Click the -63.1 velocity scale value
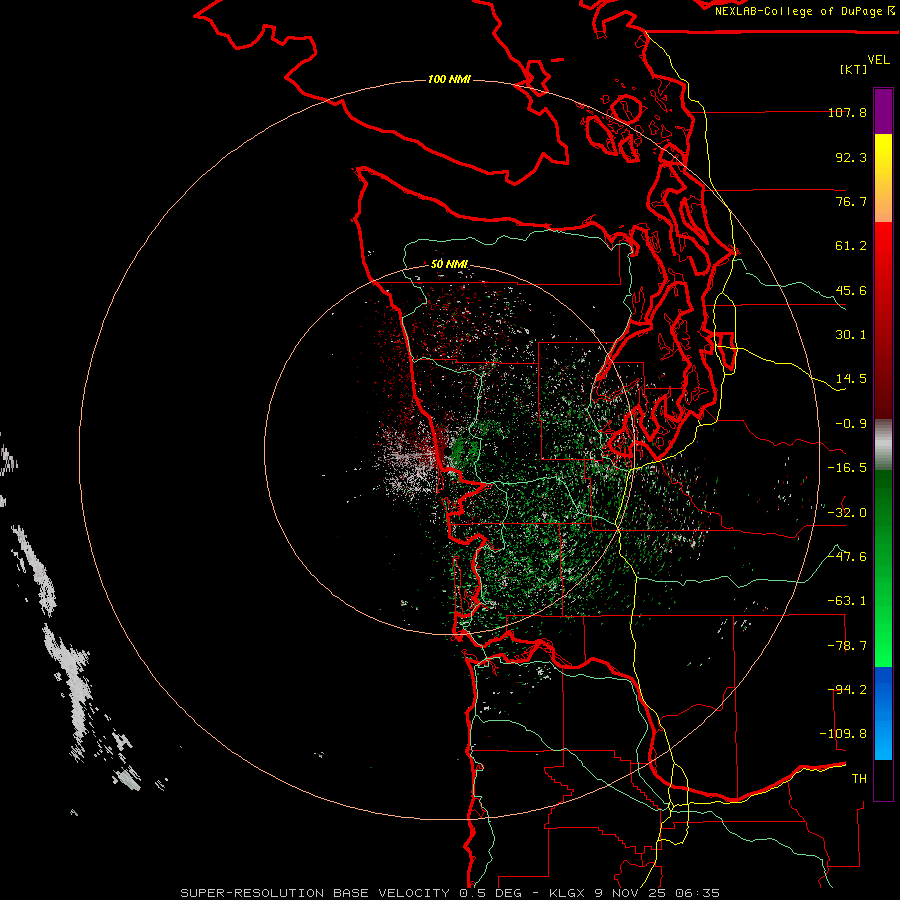 847,601
